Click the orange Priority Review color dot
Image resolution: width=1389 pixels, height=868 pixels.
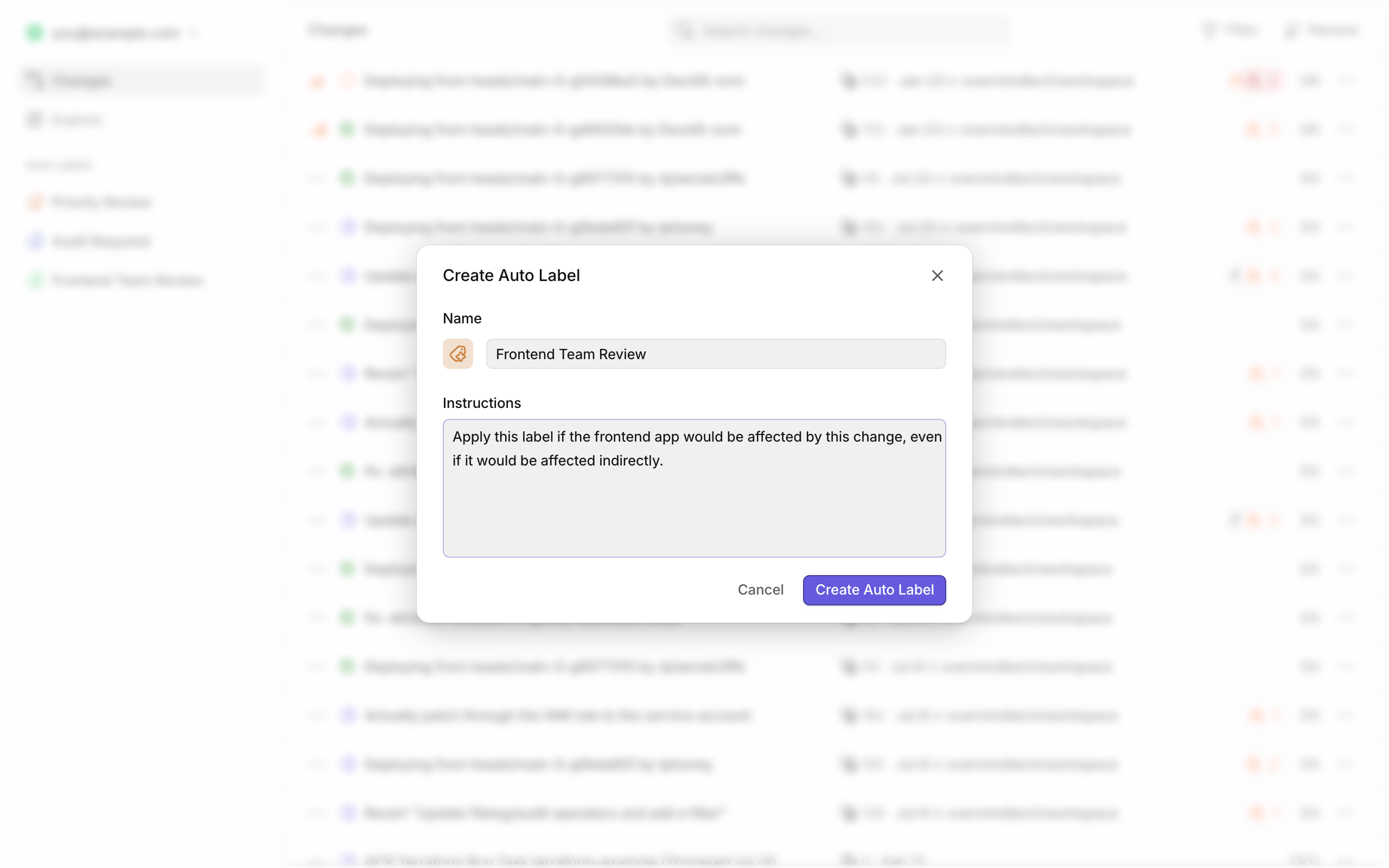click(36, 202)
